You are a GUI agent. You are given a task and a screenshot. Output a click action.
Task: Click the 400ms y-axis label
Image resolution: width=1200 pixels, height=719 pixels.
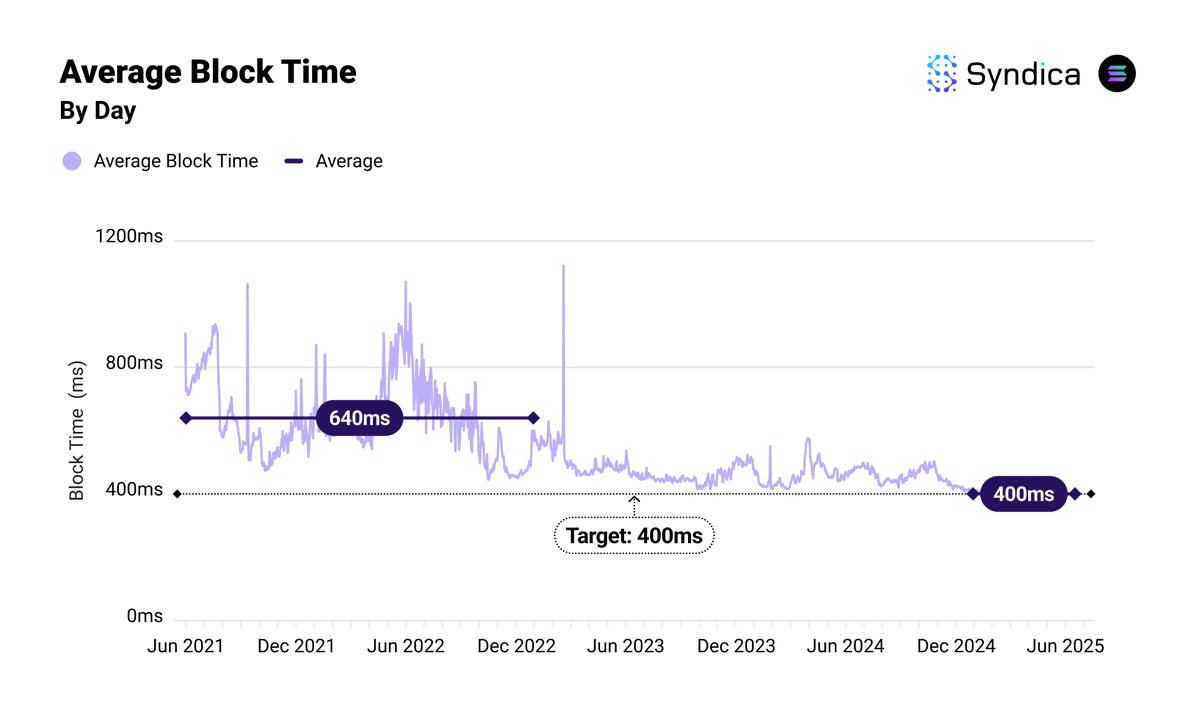click(x=133, y=490)
